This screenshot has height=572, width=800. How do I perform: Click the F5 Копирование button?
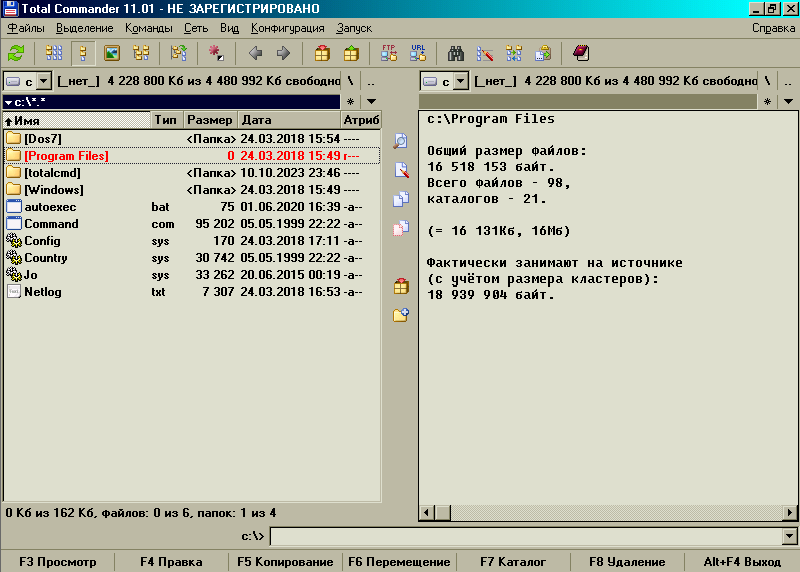[285, 562]
